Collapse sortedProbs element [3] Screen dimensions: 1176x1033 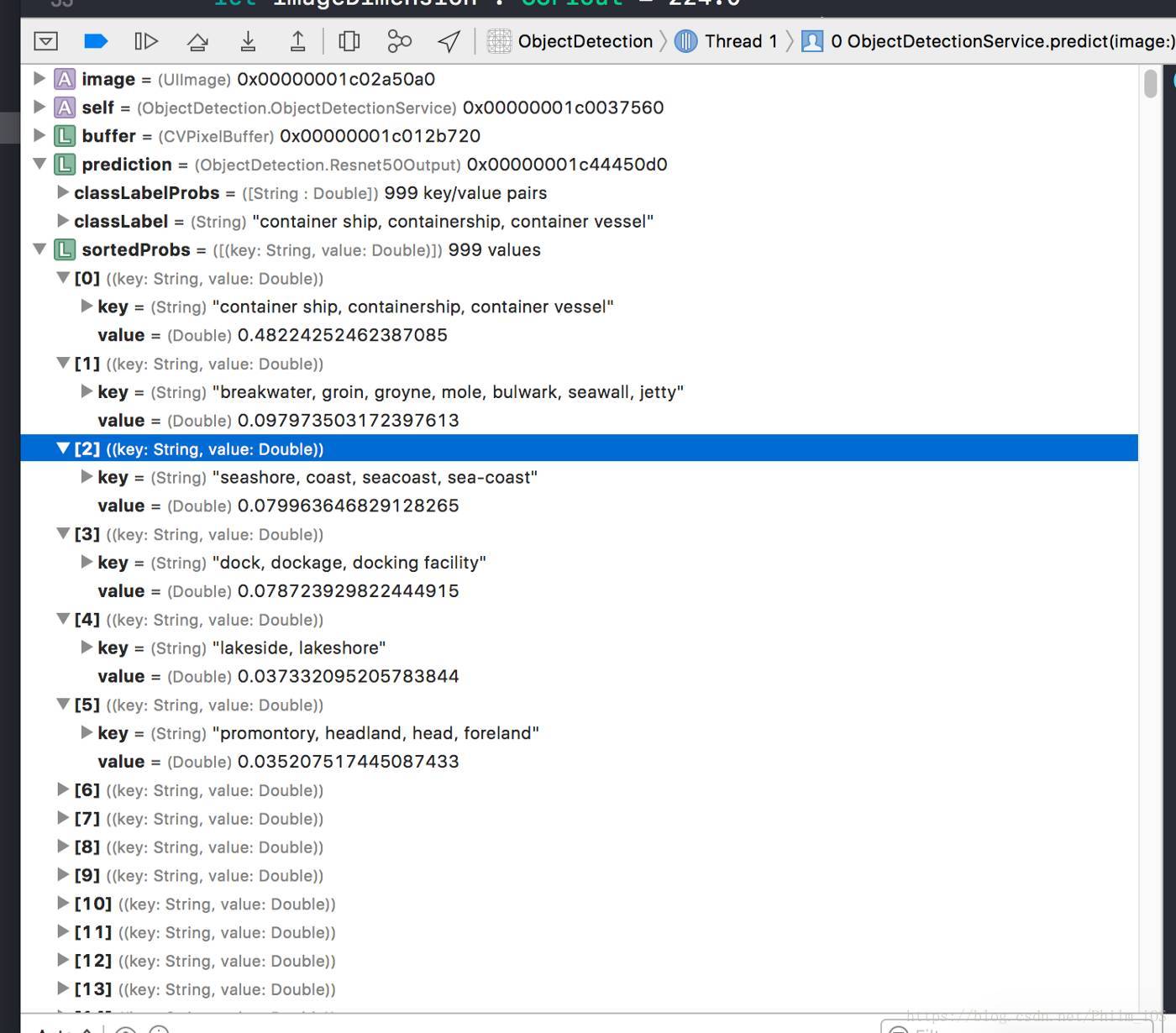click(x=62, y=534)
